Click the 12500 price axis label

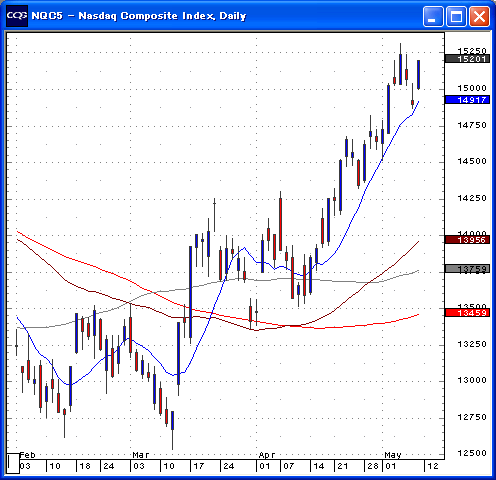tap(472, 453)
